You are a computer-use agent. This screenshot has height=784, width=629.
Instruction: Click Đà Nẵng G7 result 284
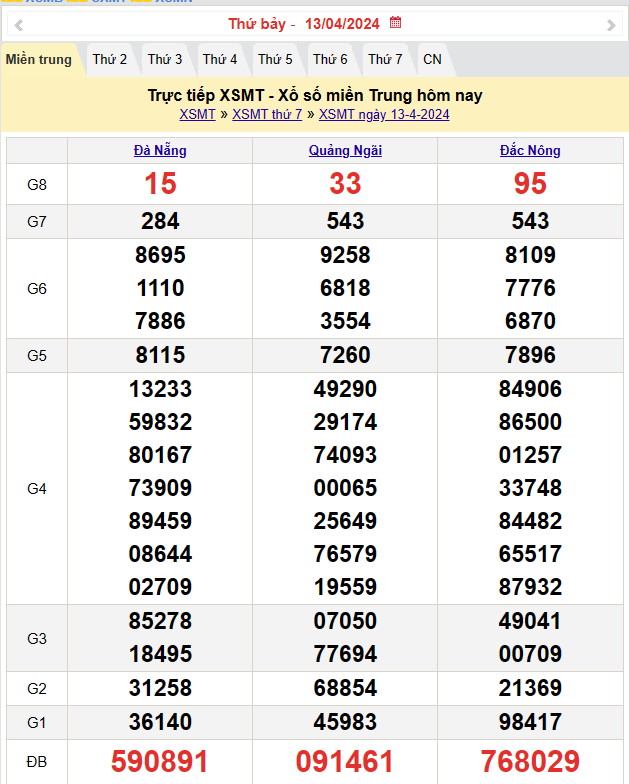pyautogui.click(x=160, y=221)
